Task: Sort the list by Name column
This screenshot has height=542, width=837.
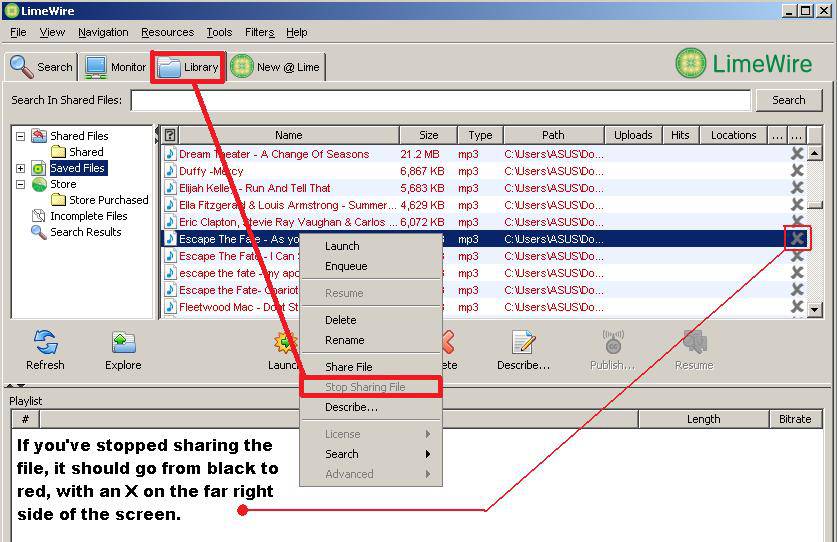Action: (x=289, y=135)
